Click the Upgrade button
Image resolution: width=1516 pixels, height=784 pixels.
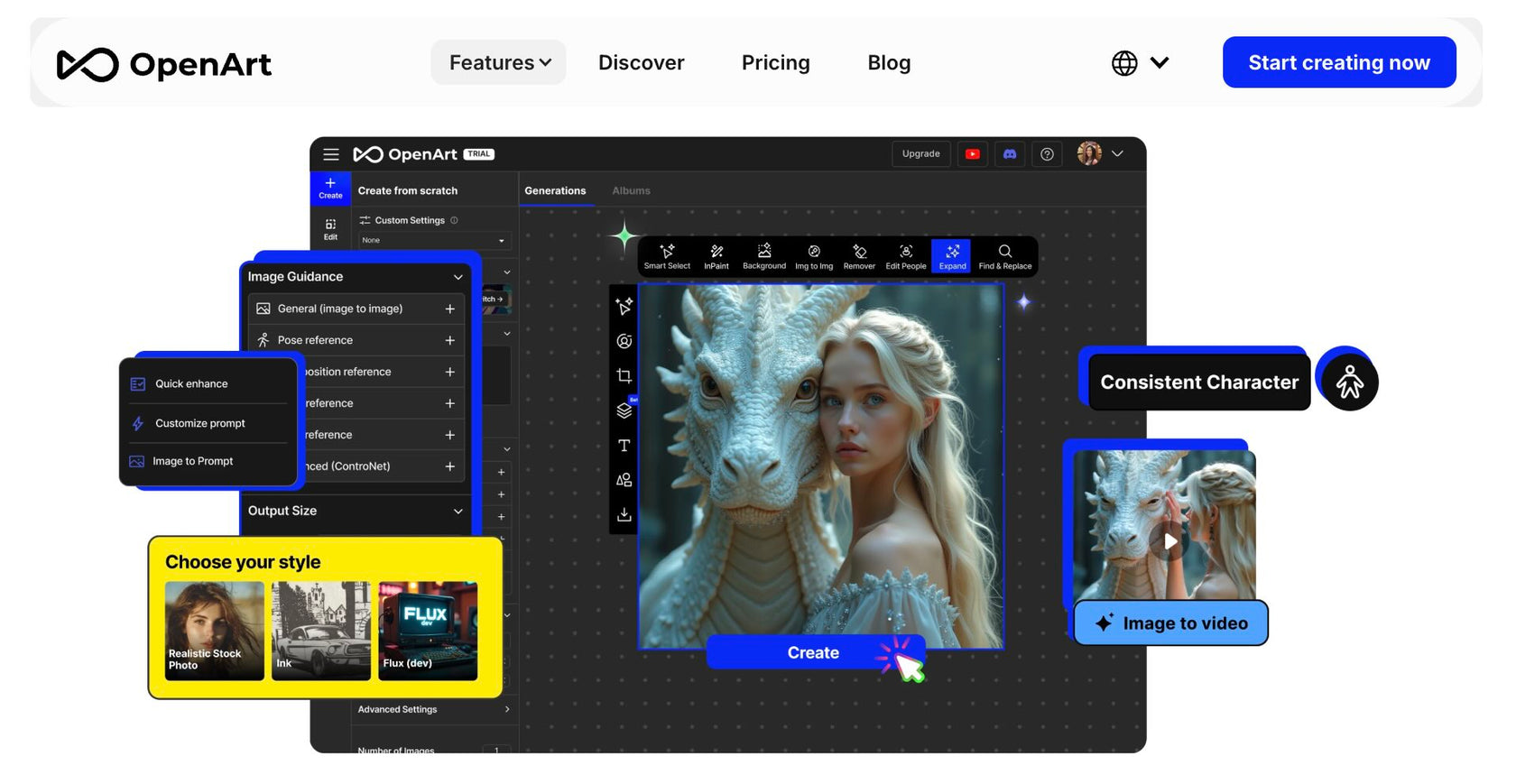(920, 153)
